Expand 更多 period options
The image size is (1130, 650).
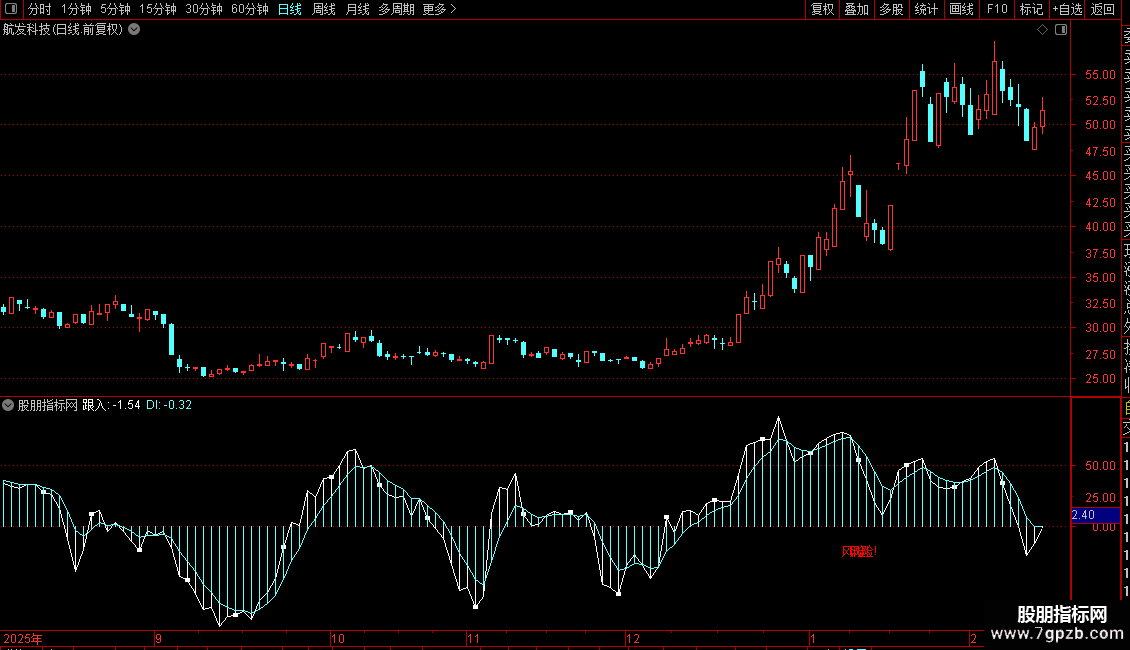[x=439, y=9]
